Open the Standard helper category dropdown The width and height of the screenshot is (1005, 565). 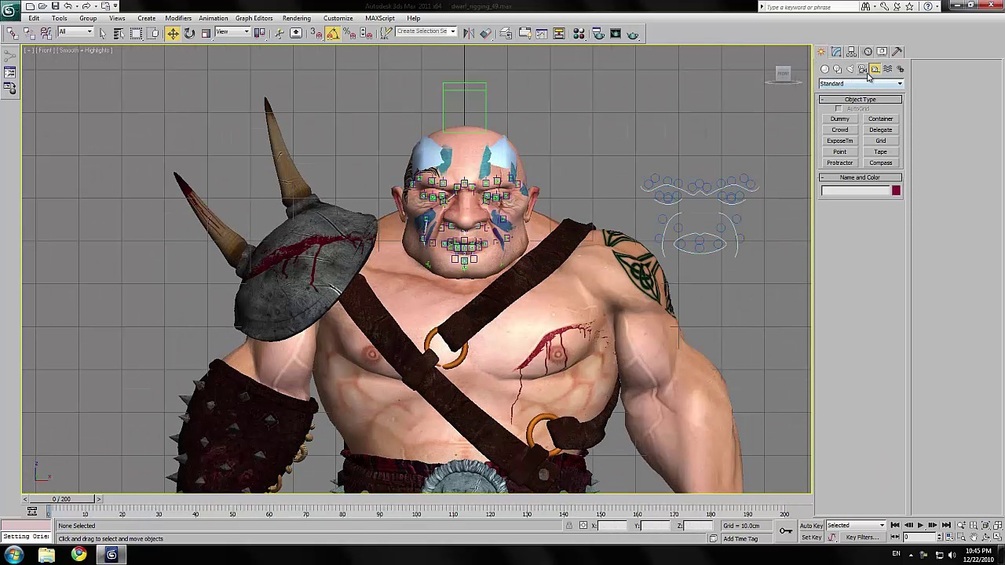tap(861, 83)
